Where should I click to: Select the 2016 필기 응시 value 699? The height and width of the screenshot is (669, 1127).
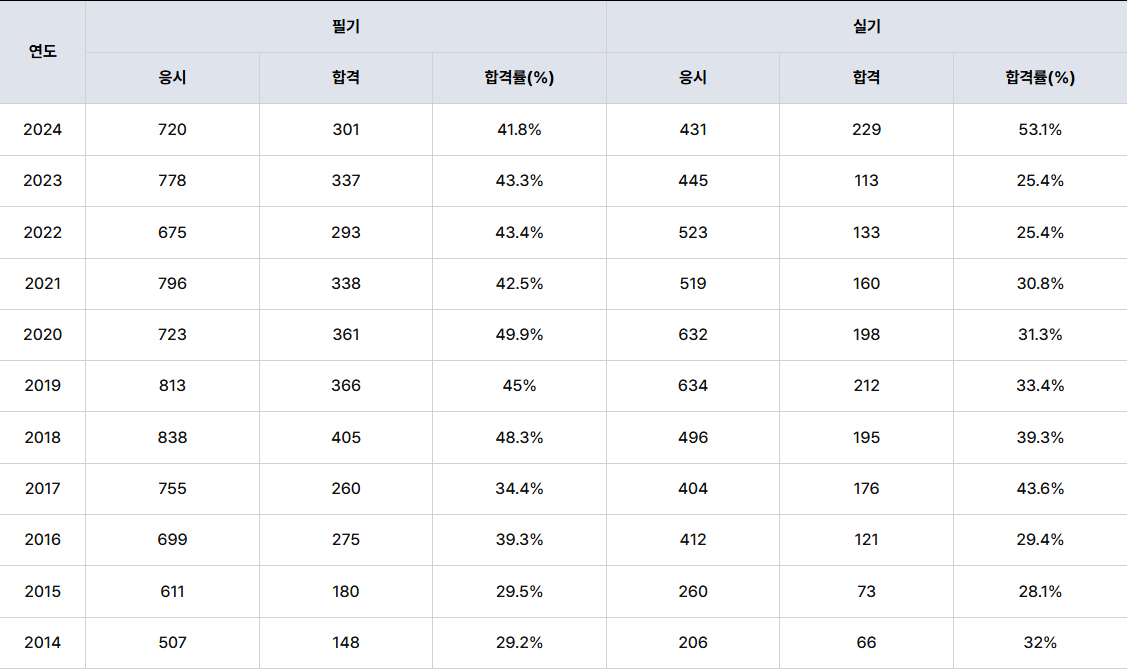172,540
